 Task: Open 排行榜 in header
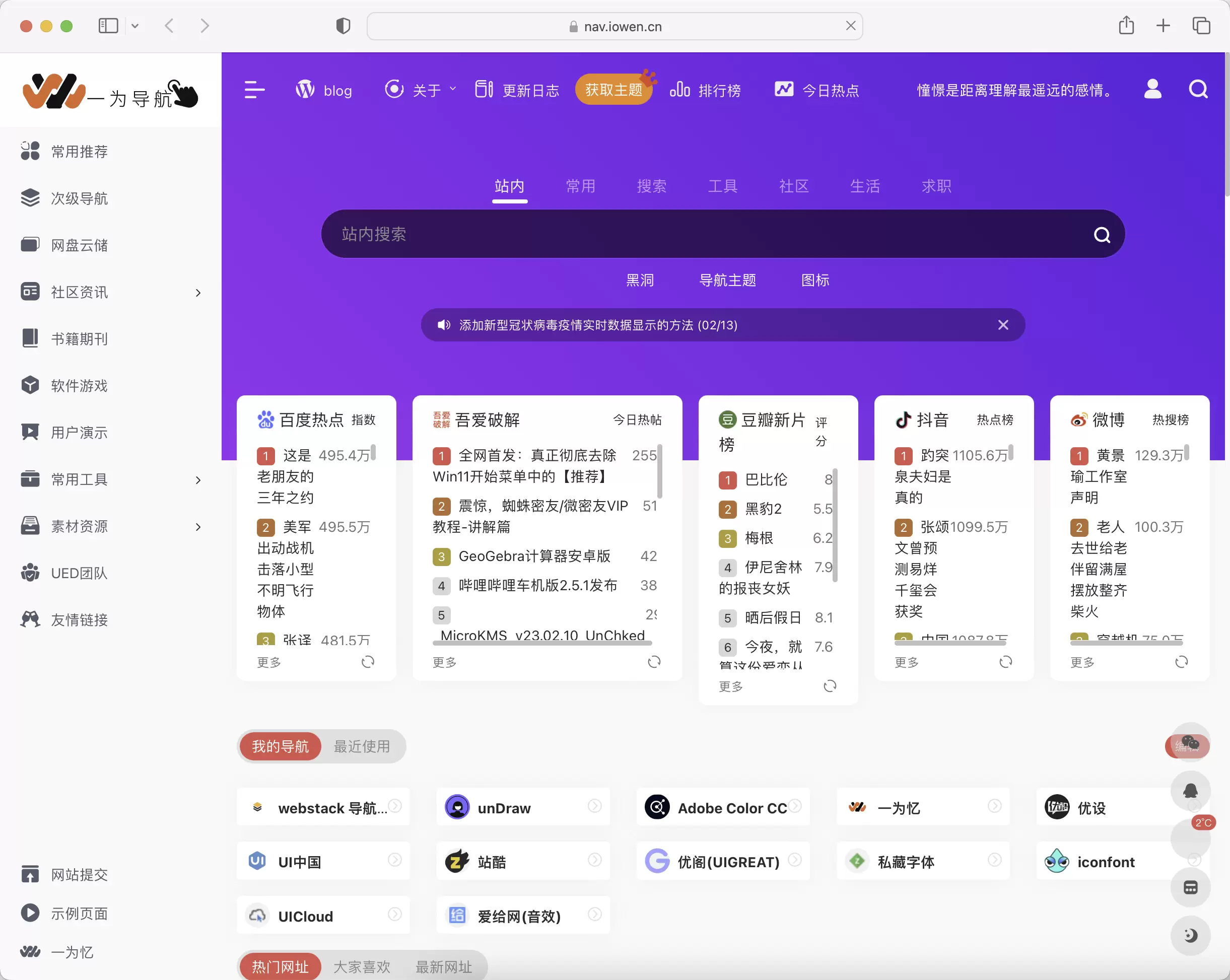(705, 90)
